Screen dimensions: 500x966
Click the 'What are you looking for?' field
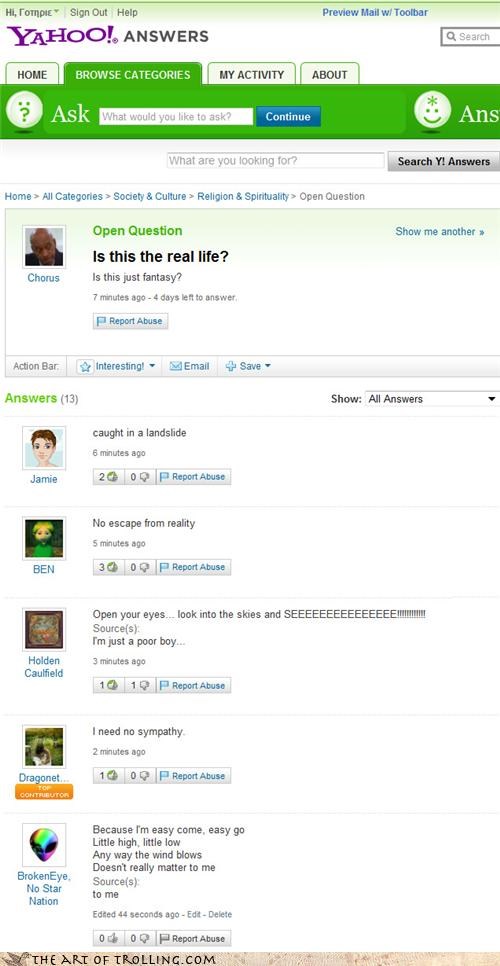(275, 161)
